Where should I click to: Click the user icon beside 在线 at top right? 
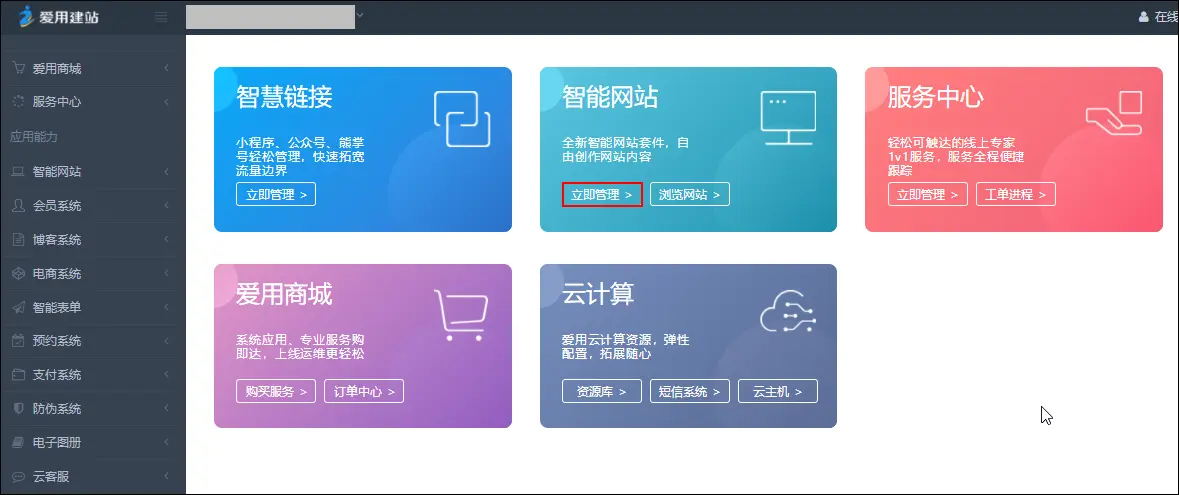(1144, 17)
